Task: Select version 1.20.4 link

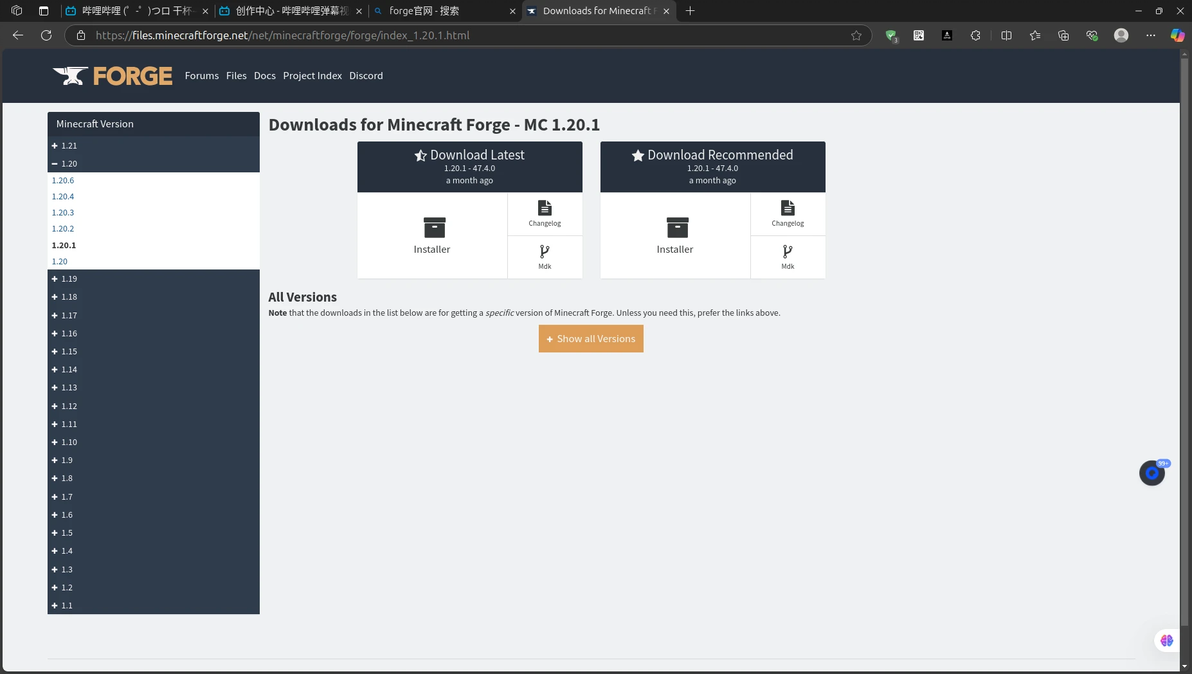Action: coord(63,196)
